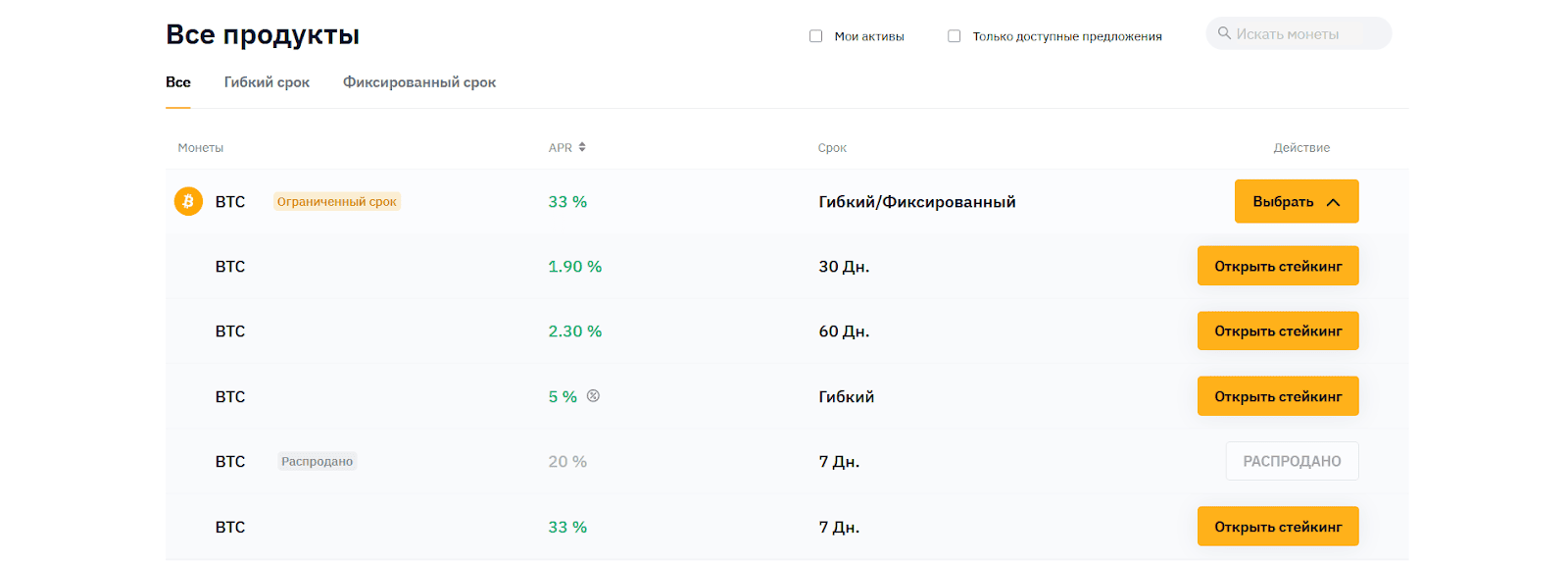Click the disabled «РАСПРОДАНО» button
Viewport: 1568px width, 561px height.
point(1291,461)
